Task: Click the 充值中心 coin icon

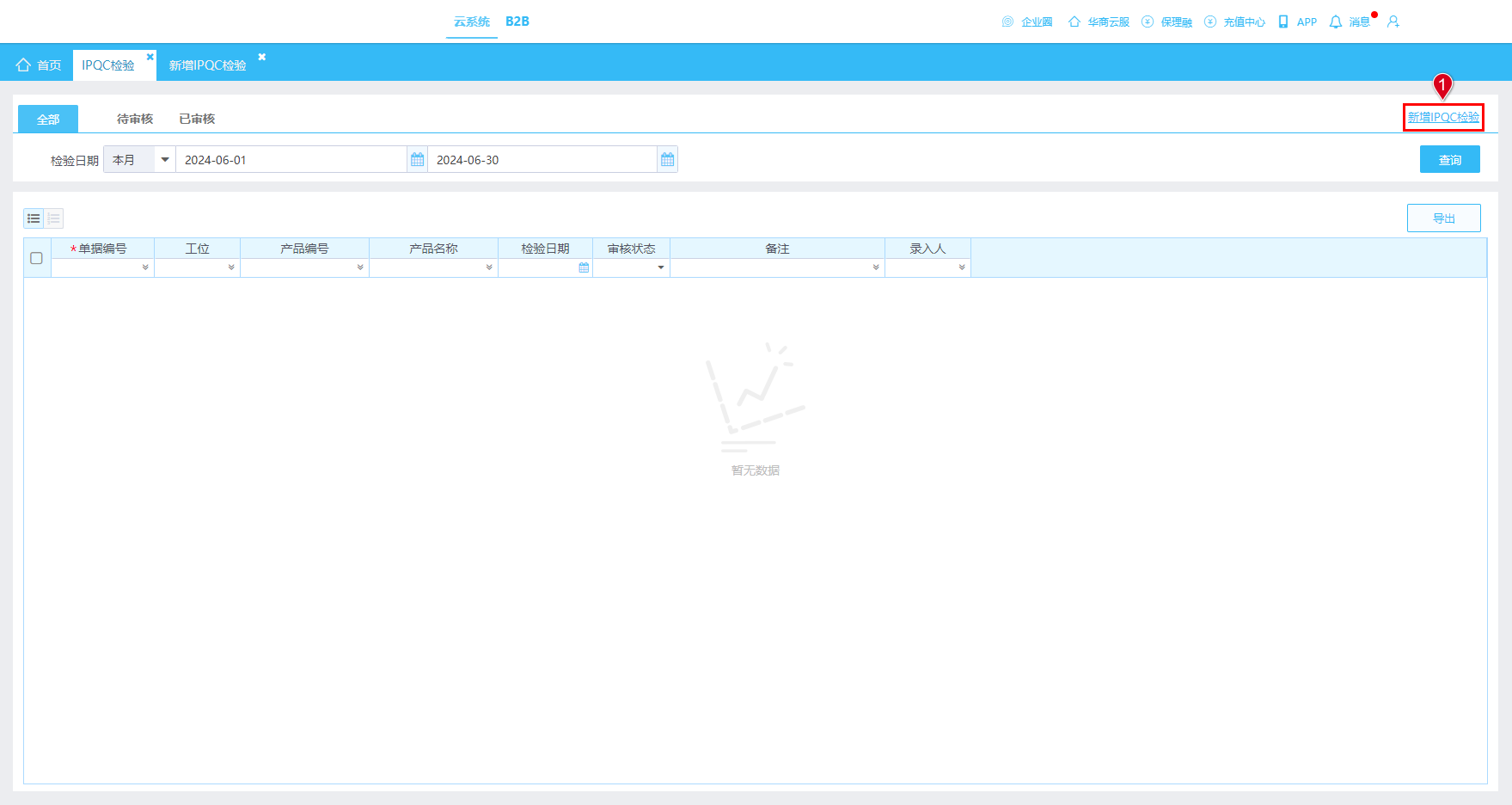Action: point(1210,22)
